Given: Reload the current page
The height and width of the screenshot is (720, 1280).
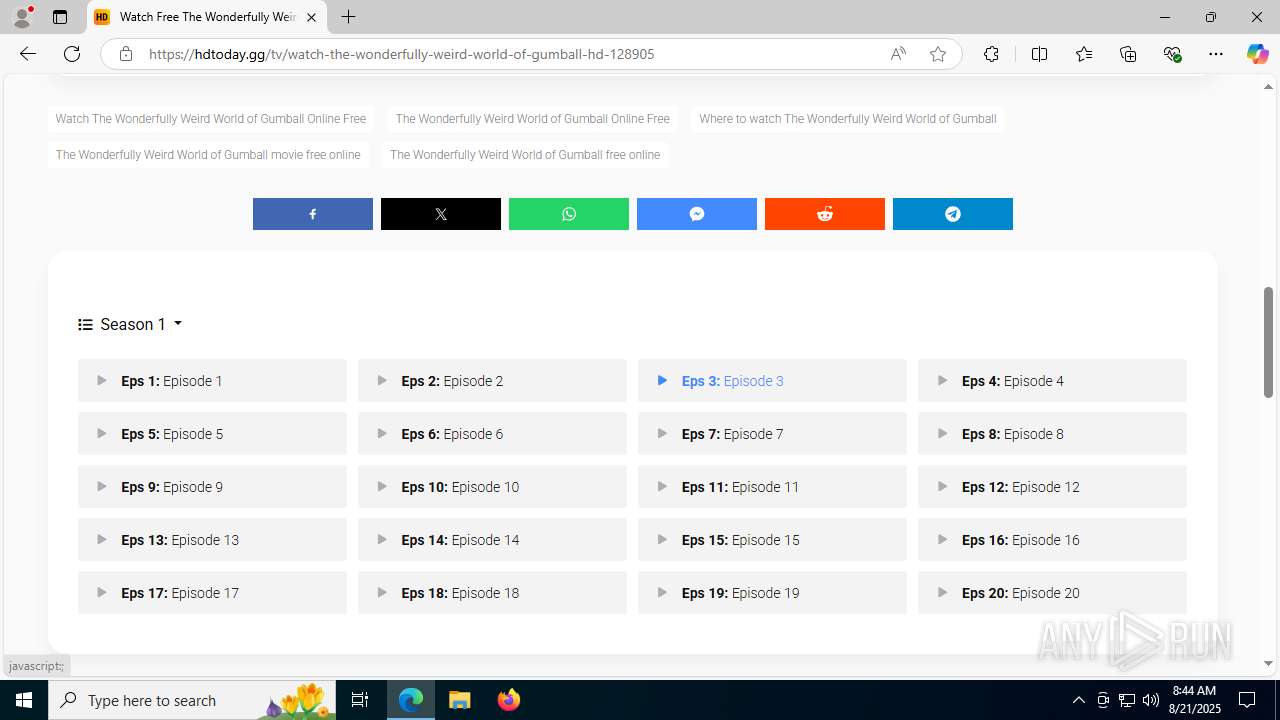Looking at the screenshot, I should pos(72,54).
